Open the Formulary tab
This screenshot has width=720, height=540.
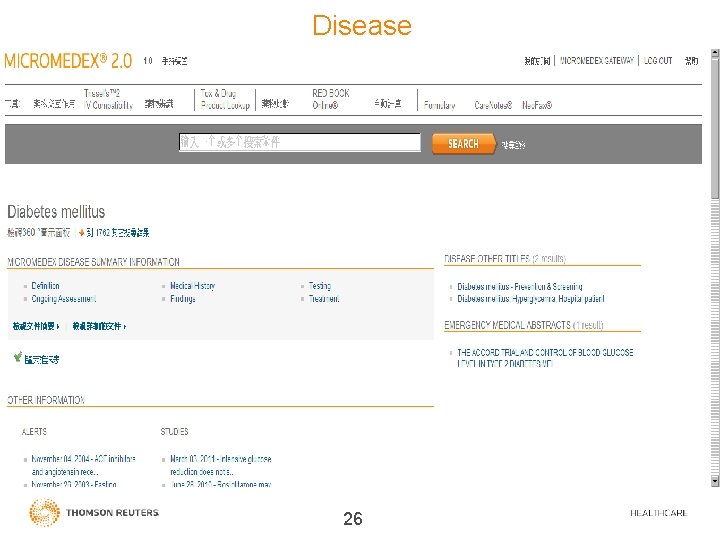439,105
